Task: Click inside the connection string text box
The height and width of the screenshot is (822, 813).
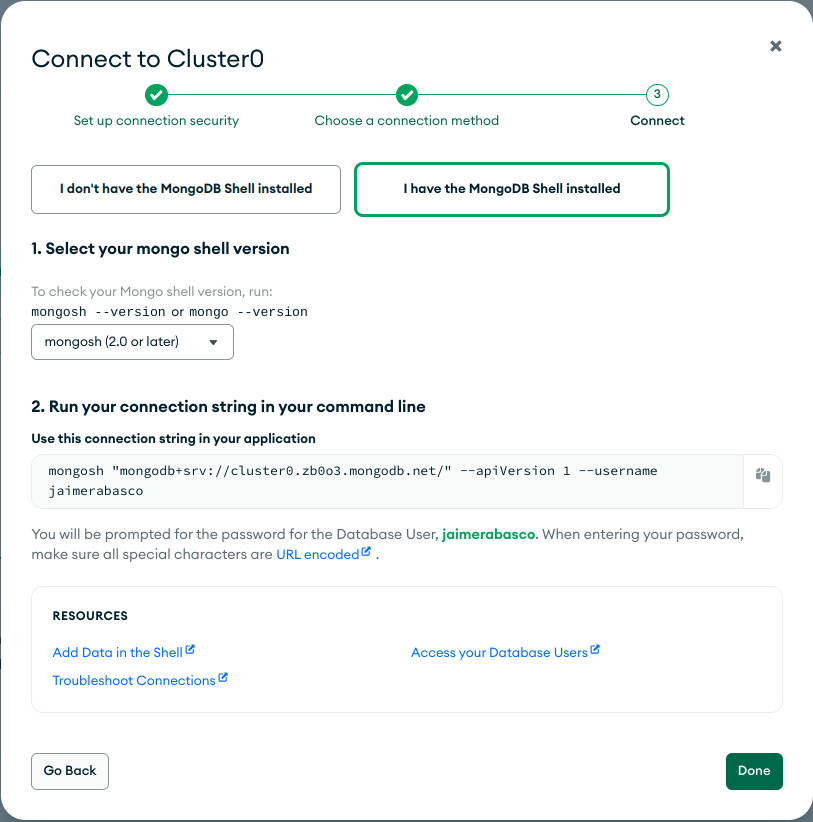Action: (x=387, y=481)
